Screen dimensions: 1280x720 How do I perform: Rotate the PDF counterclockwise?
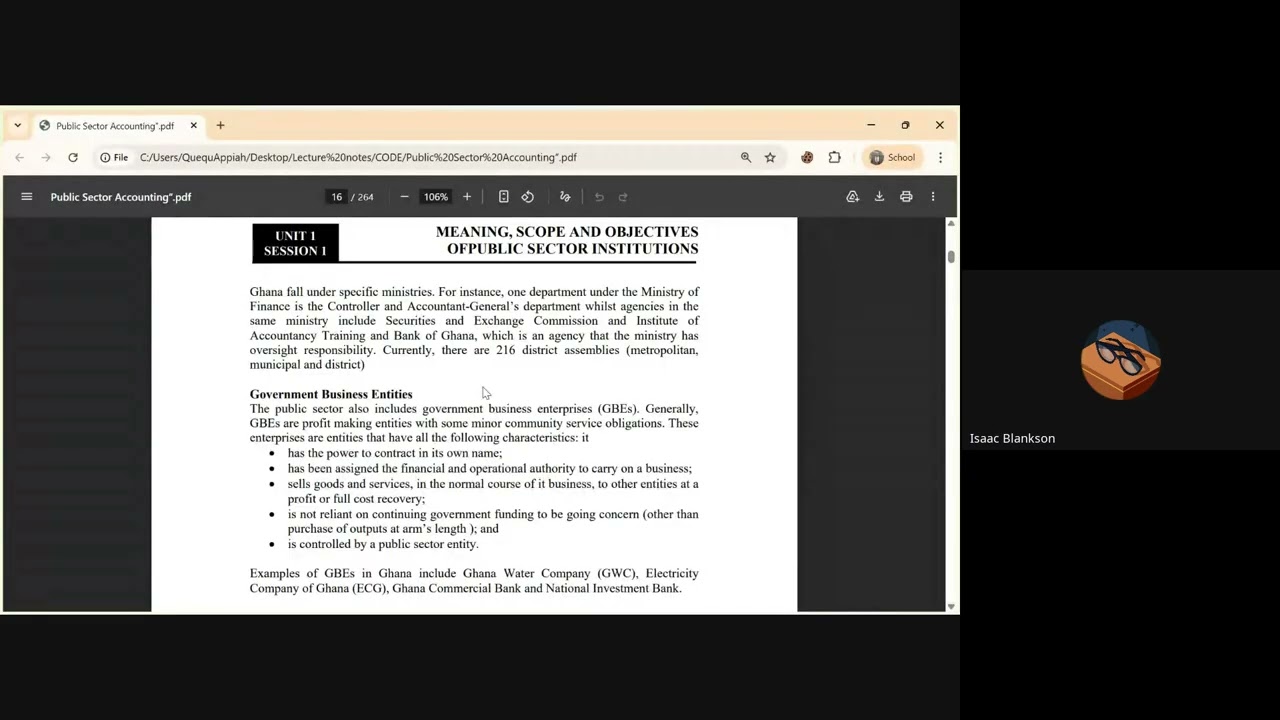click(x=528, y=197)
